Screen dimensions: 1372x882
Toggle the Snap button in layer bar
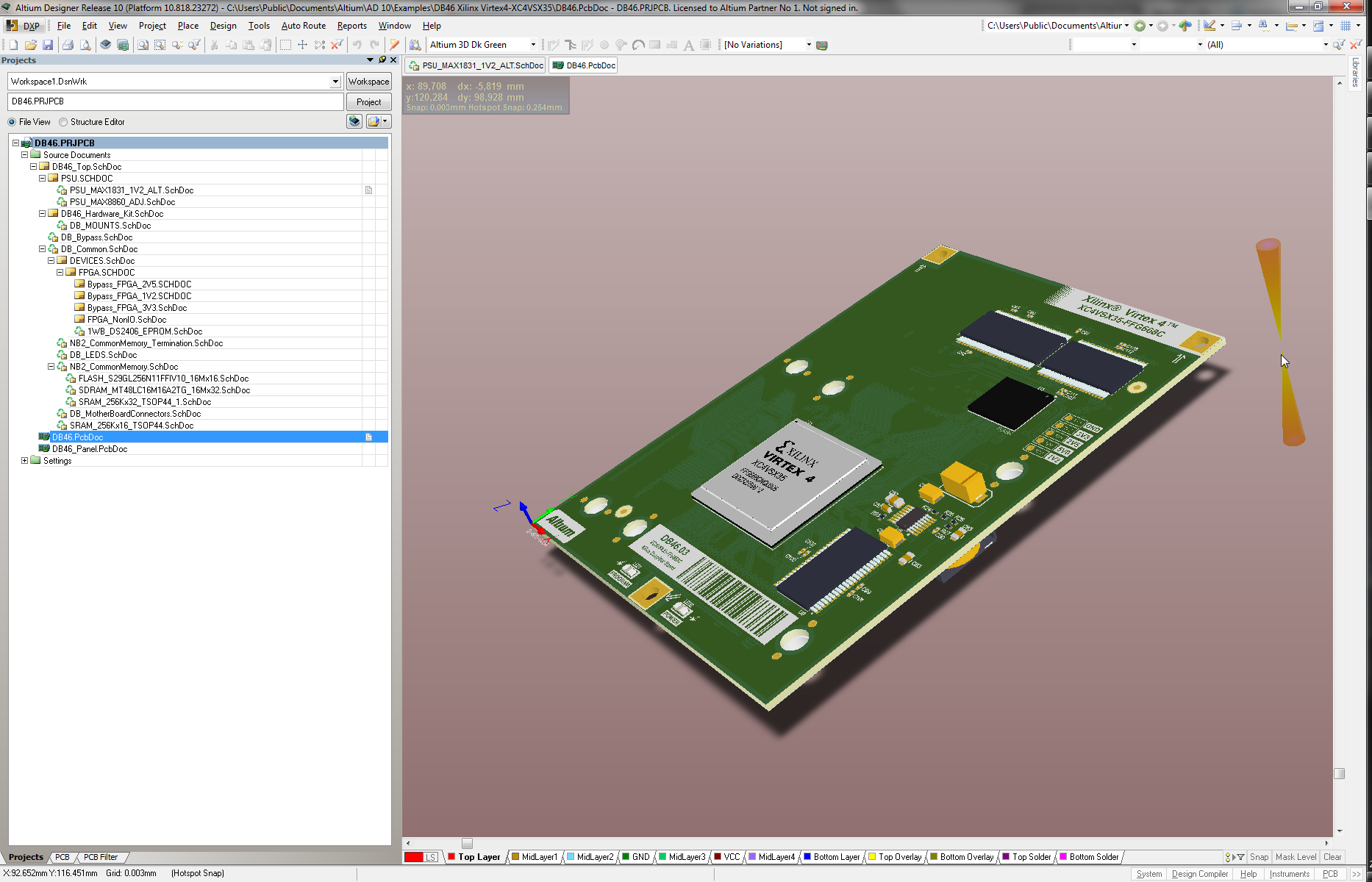[x=1259, y=857]
